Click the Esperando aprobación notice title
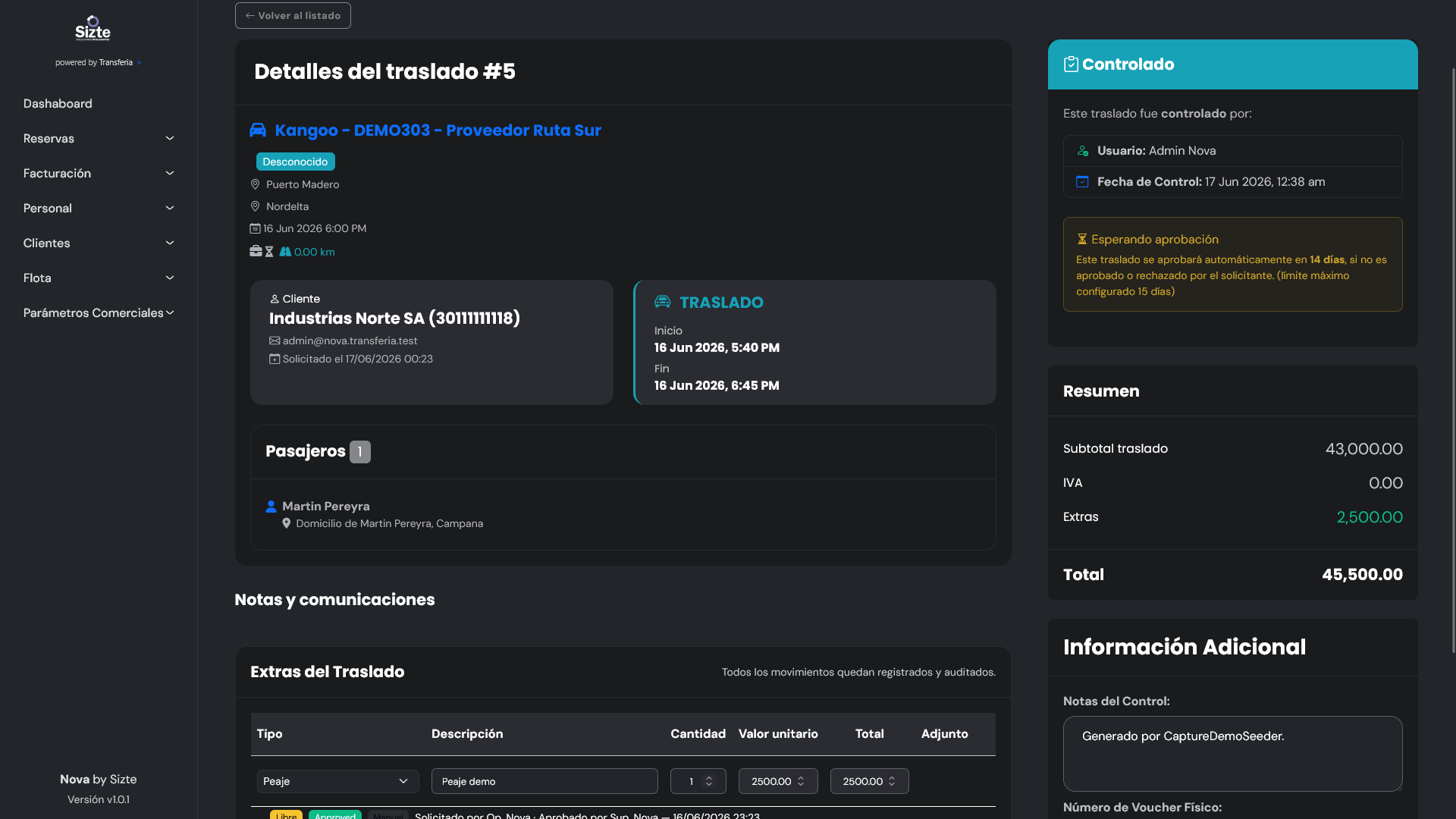Viewport: 1456px width, 819px height. (1154, 240)
